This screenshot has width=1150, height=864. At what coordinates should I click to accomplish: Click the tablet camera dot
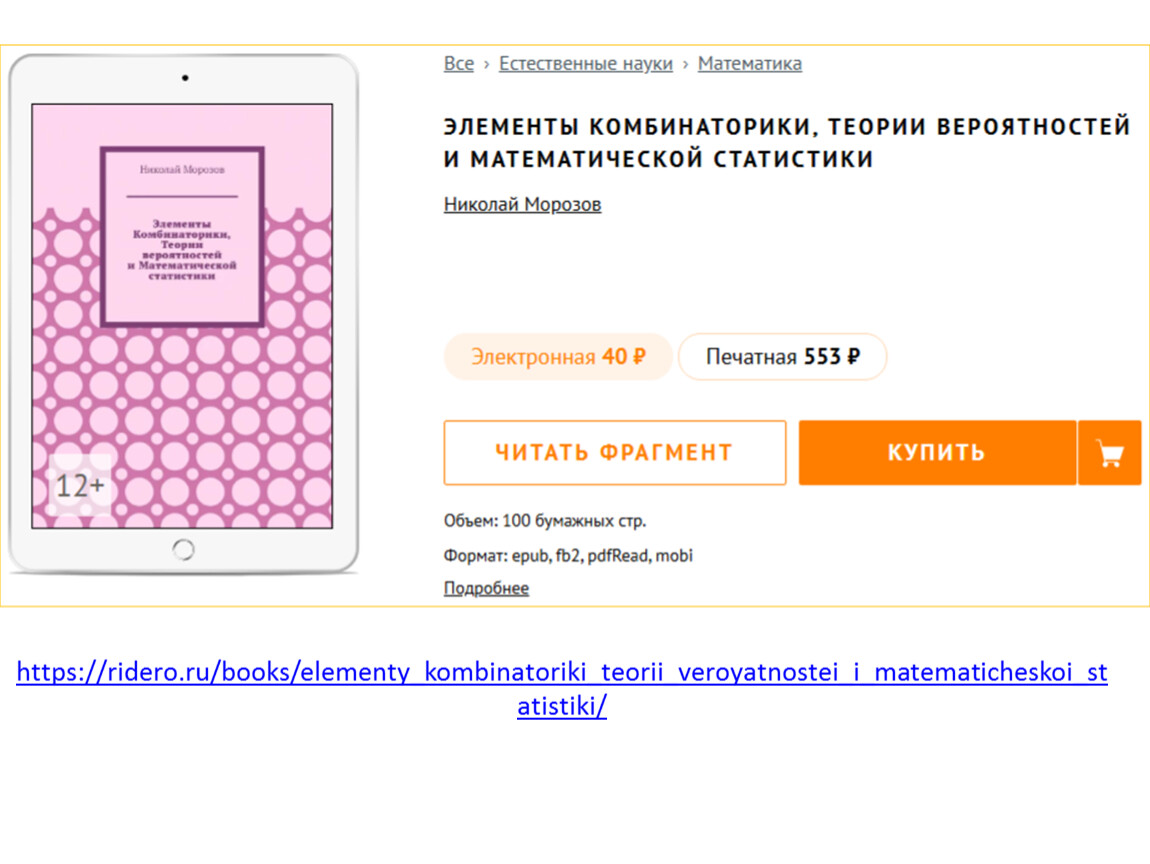[x=185, y=77]
